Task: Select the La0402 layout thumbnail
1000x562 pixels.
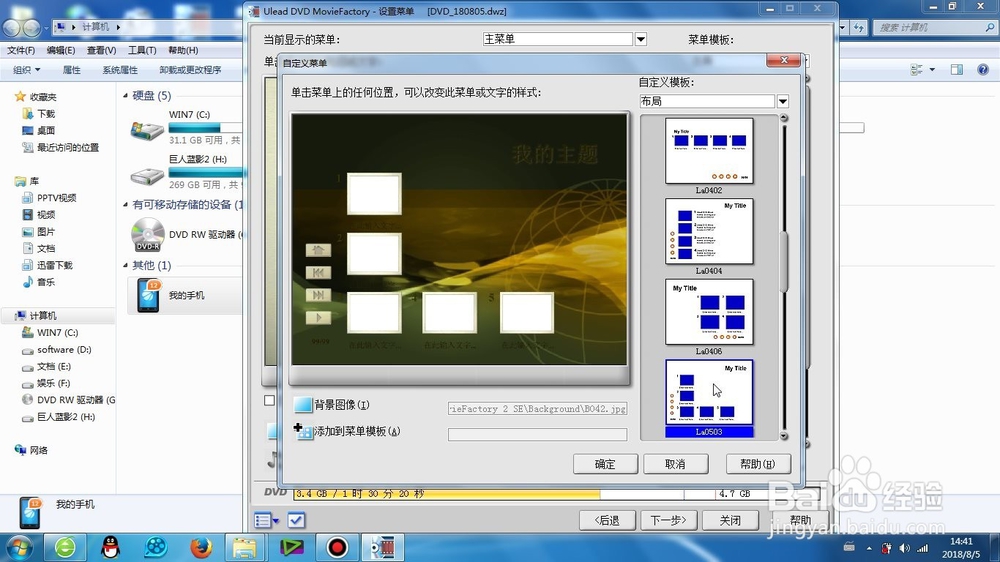Action: click(x=709, y=151)
